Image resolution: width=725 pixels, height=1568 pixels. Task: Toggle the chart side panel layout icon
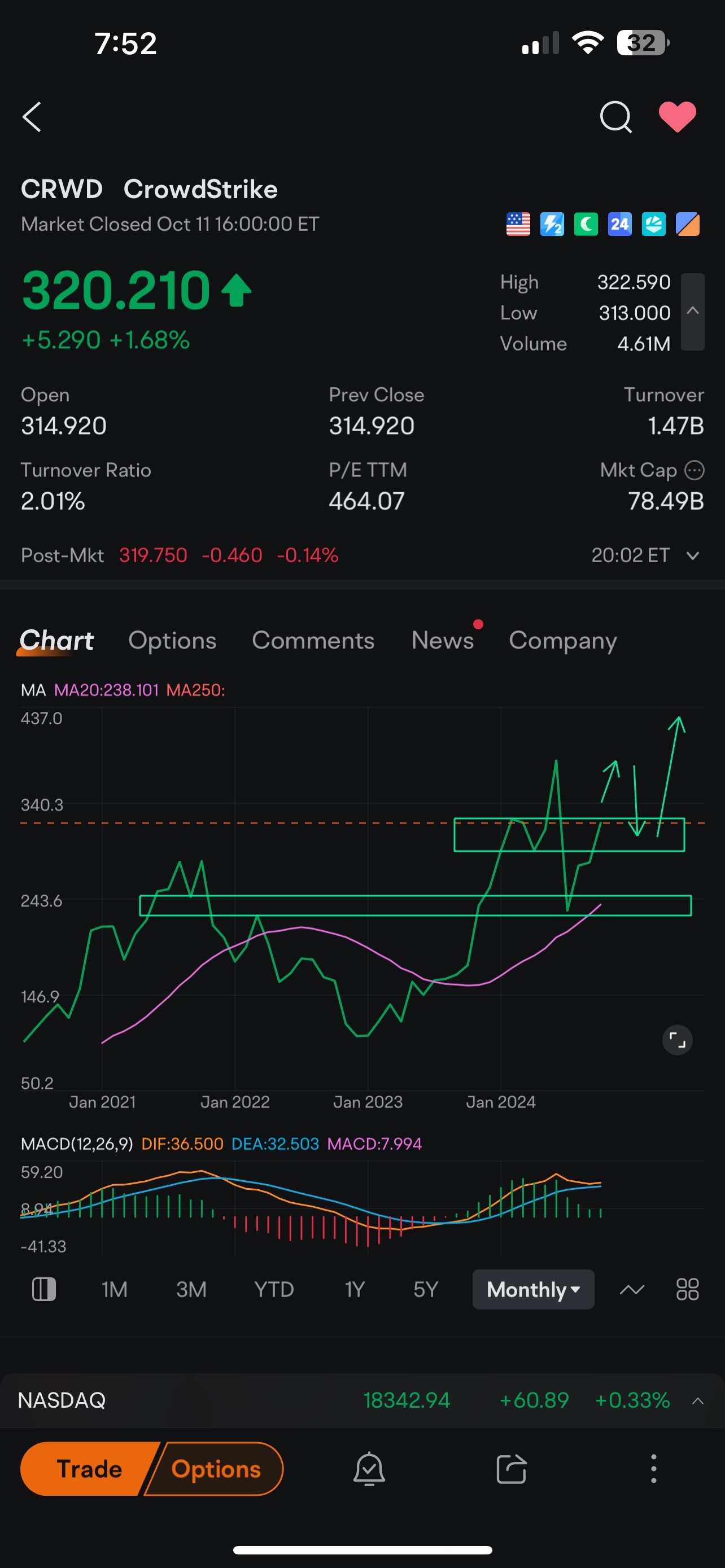coord(43,1289)
